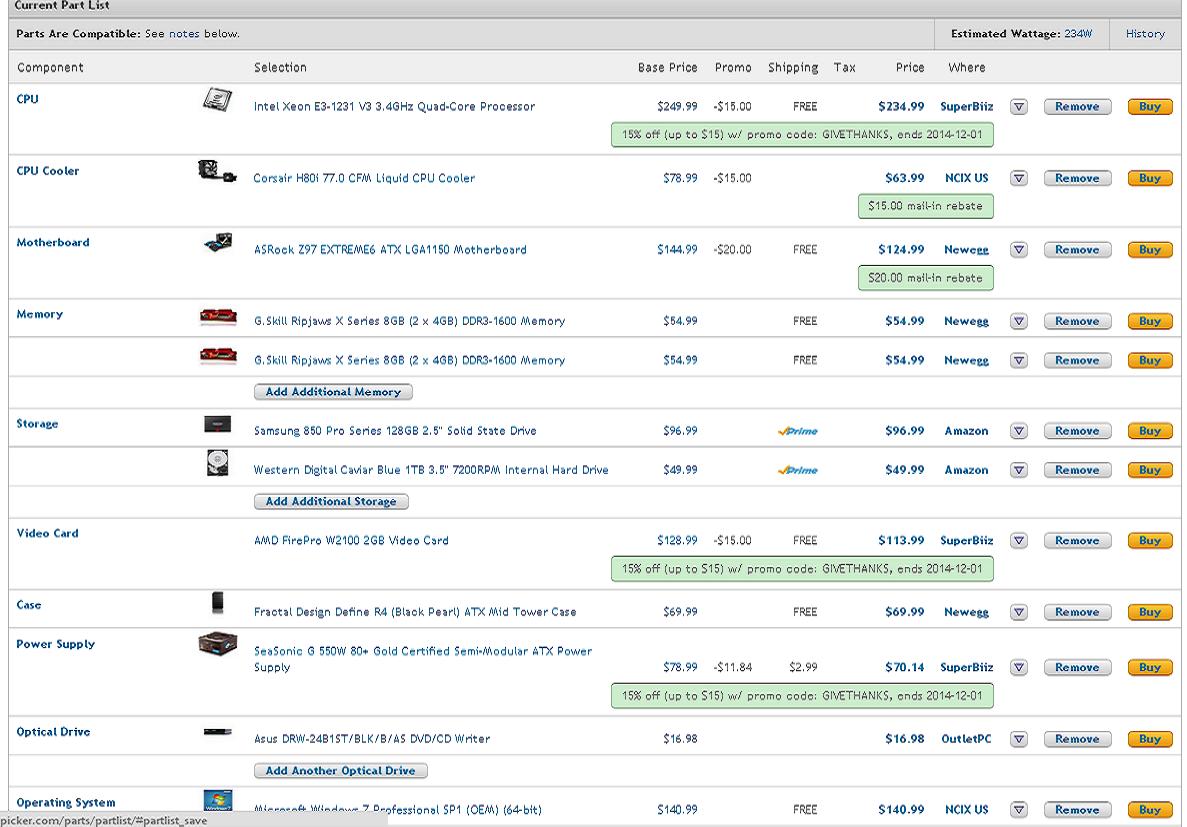
Task: Open the Power Supply category link
Action: pos(55,644)
